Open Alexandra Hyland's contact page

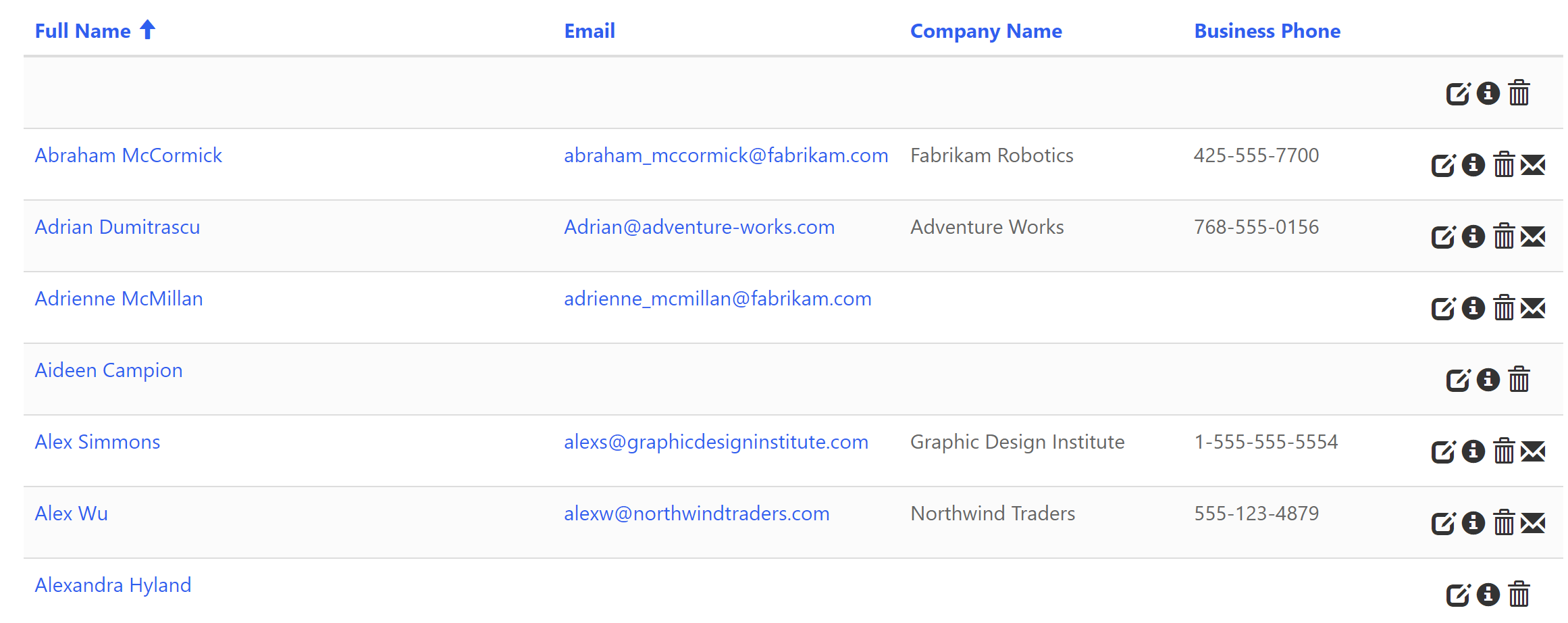tap(113, 585)
